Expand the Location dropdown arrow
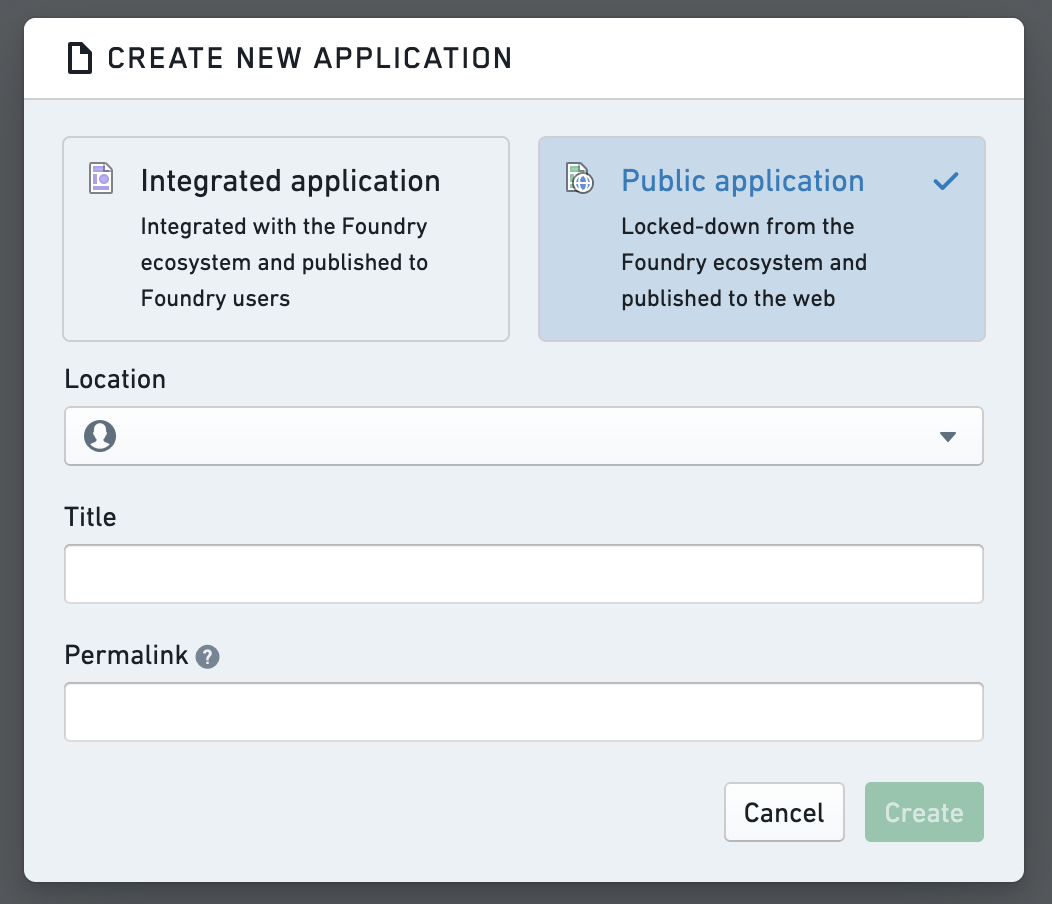This screenshot has width=1052, height=904. tap(947, 437)
